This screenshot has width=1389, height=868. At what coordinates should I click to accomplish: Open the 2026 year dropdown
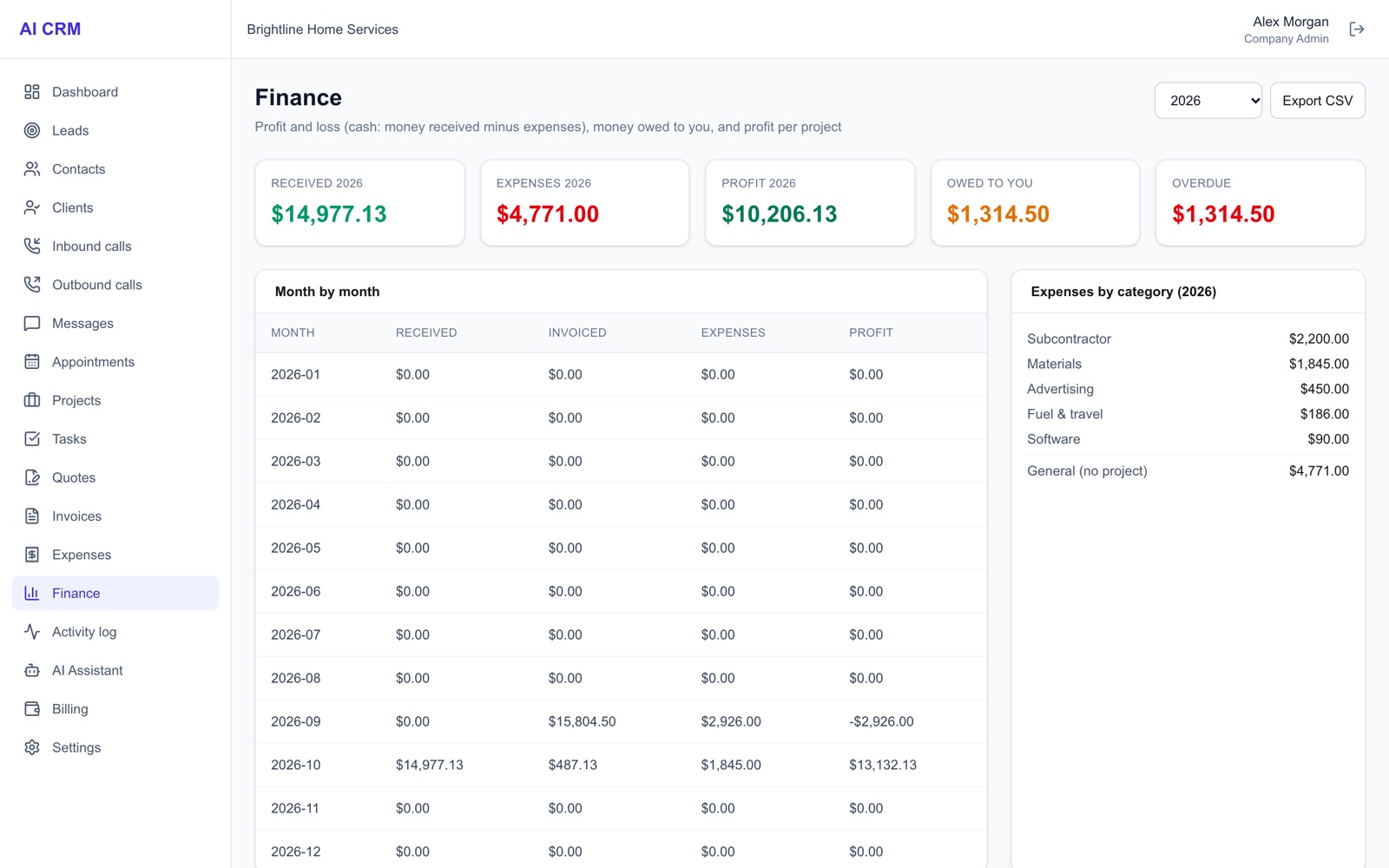[x=1208, y=101]
